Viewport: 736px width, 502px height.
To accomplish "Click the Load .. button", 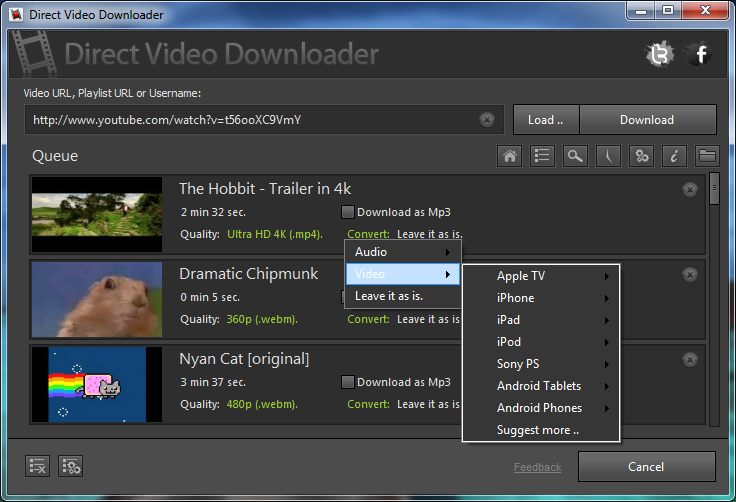I will 546,120.
